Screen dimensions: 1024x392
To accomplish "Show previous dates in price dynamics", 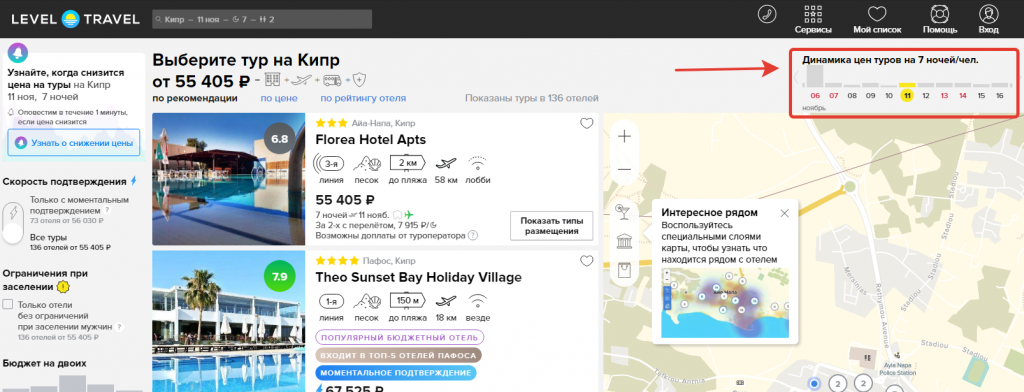I will [x=796, y=77].
